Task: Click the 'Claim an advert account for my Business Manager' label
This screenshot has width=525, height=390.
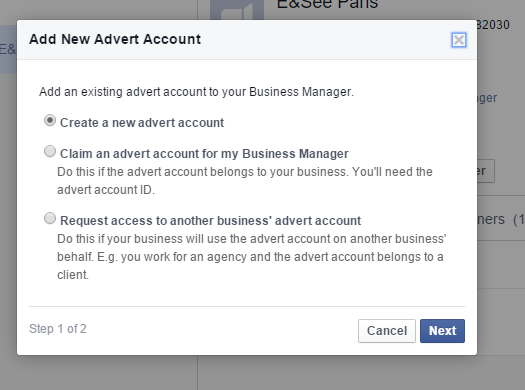Action: pyautogui.click(x=204, y=154)
